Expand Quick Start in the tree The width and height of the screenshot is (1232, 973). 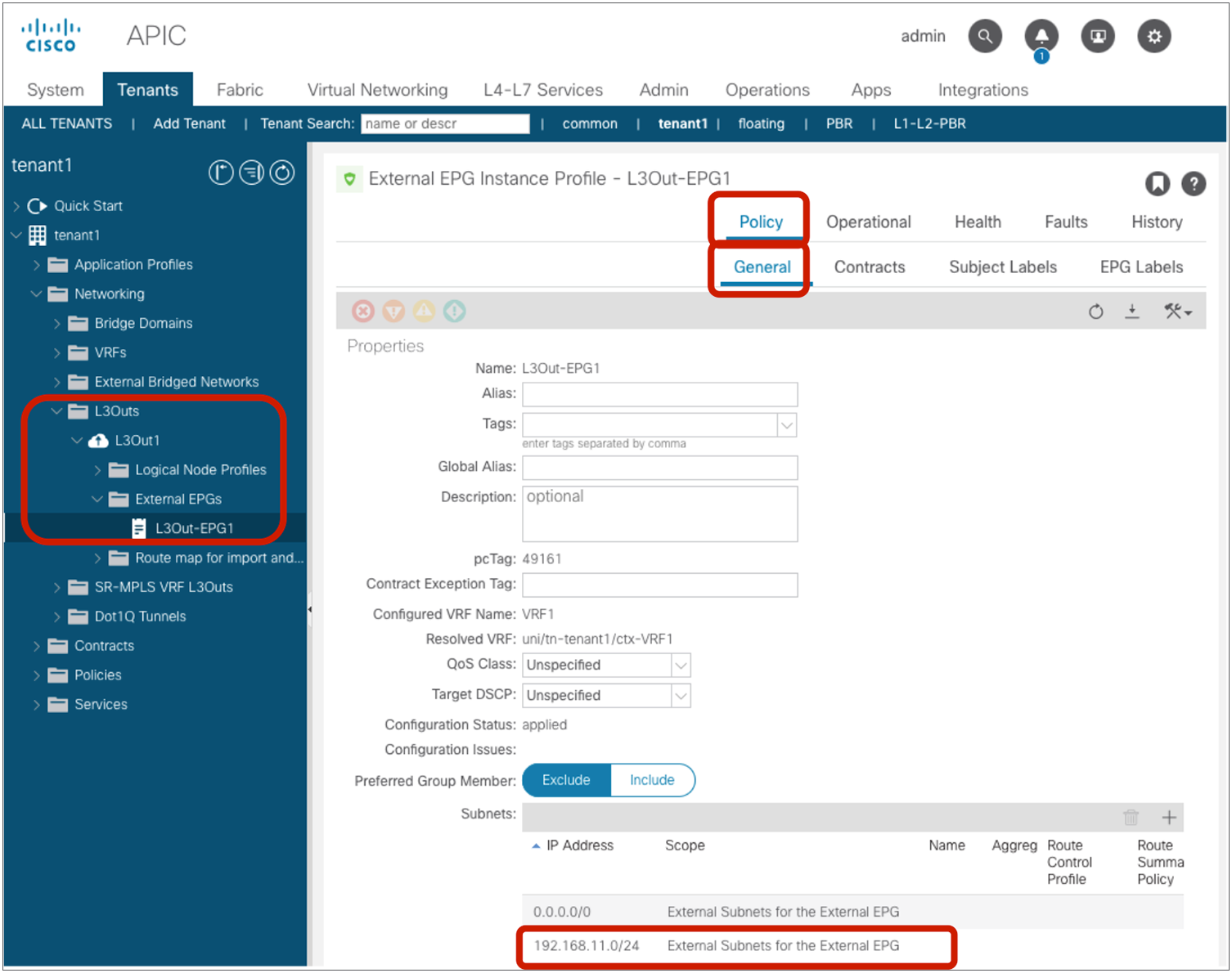[x=16, y=206]
